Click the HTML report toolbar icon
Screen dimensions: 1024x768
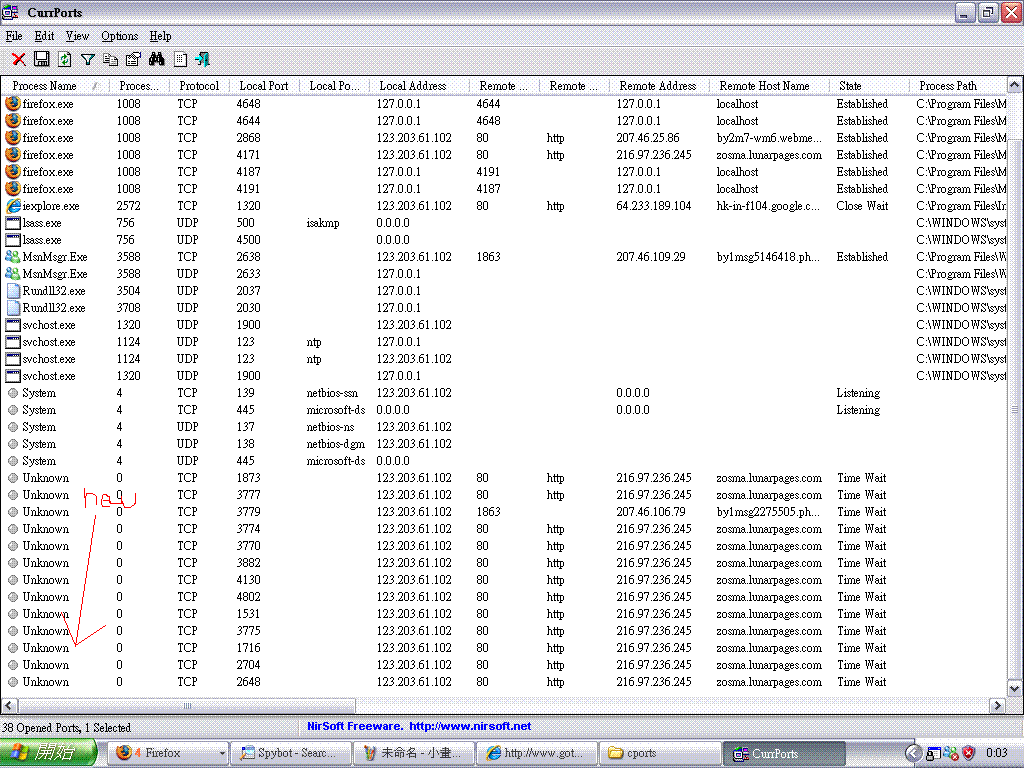tap(180, 60)
